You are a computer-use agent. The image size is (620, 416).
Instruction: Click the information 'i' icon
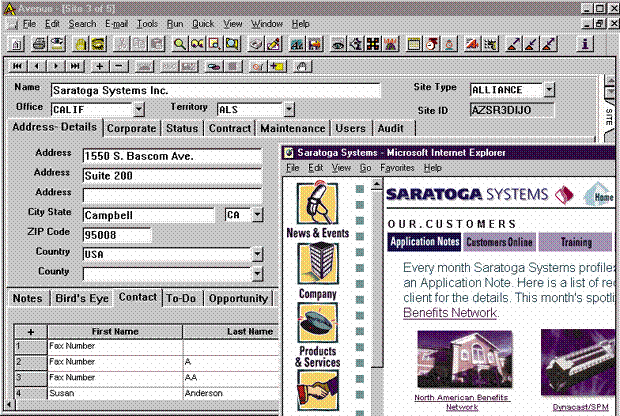(585, 44)
